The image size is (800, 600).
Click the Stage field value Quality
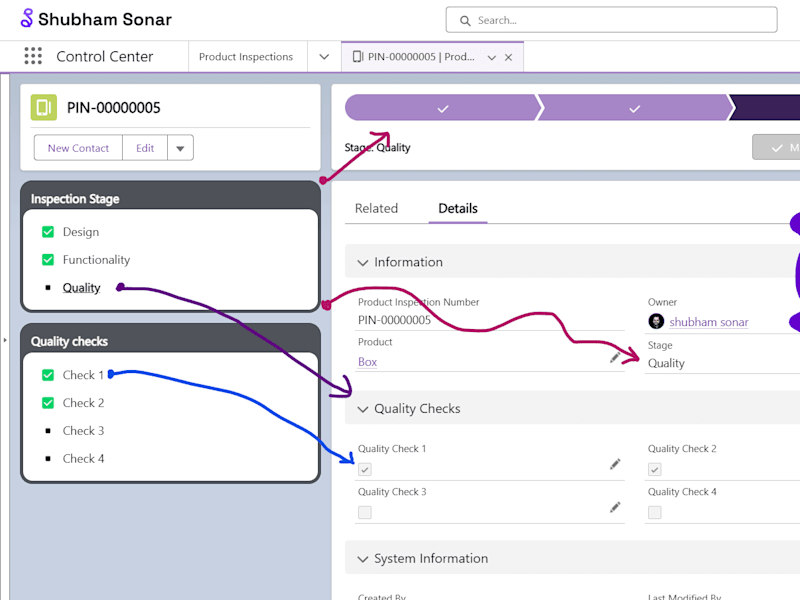(666, 363)
